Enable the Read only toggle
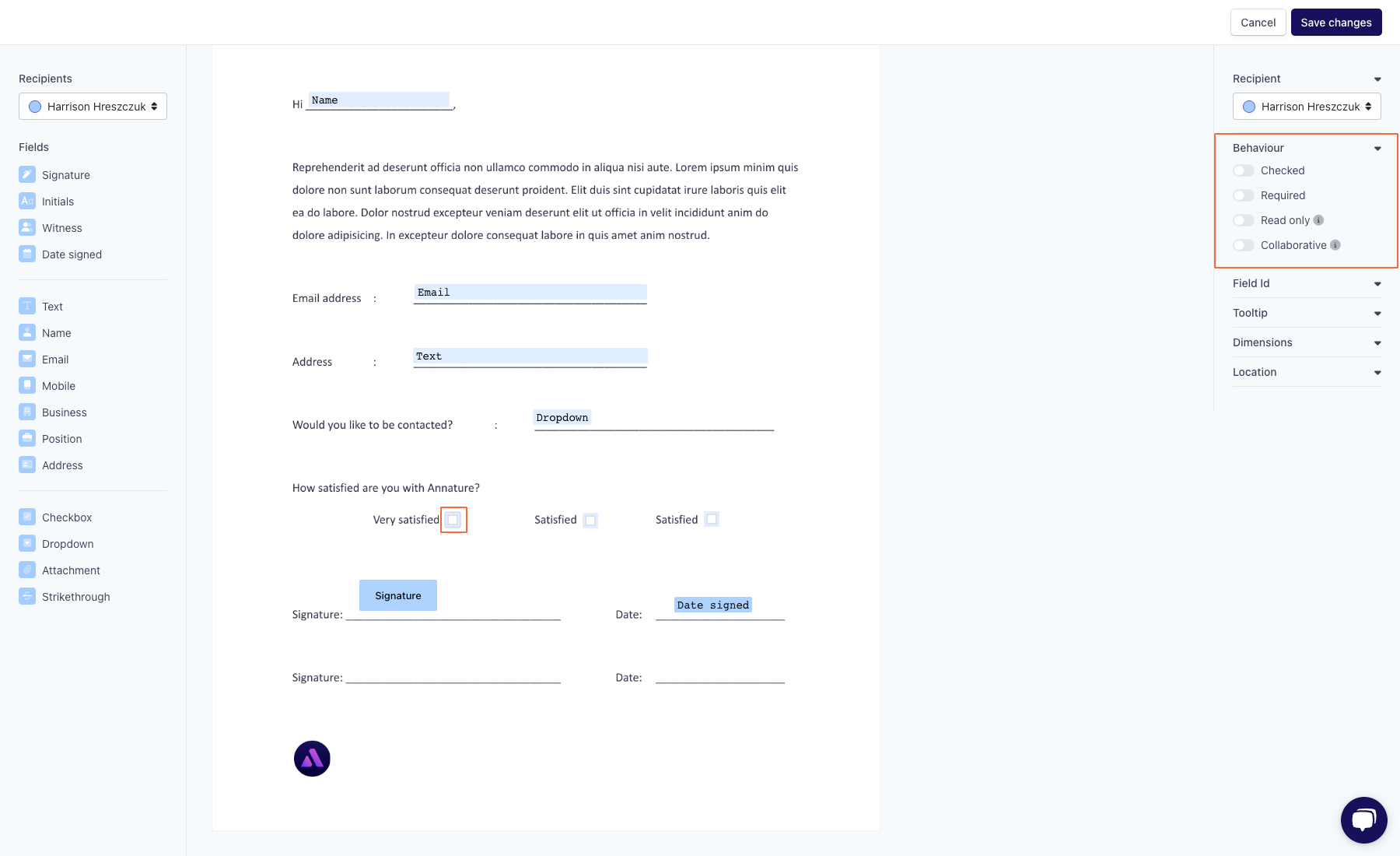Viewport: 1400px width, 856px height. 1242,220
